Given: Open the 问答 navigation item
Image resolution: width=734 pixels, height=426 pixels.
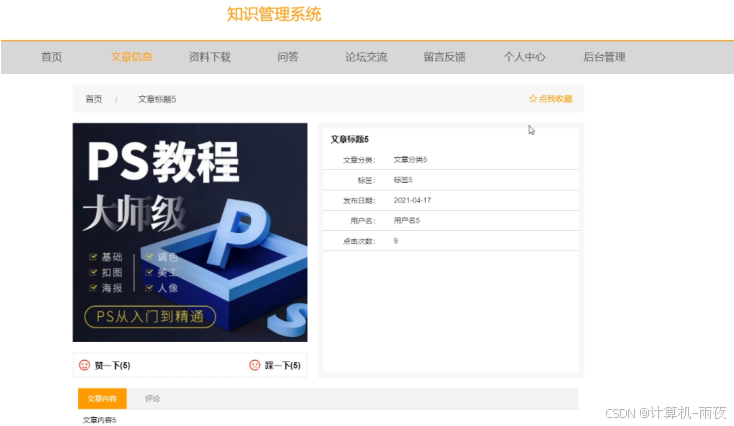Looking at the screenshot, I should pyautogui.click(x=287, y=57).
